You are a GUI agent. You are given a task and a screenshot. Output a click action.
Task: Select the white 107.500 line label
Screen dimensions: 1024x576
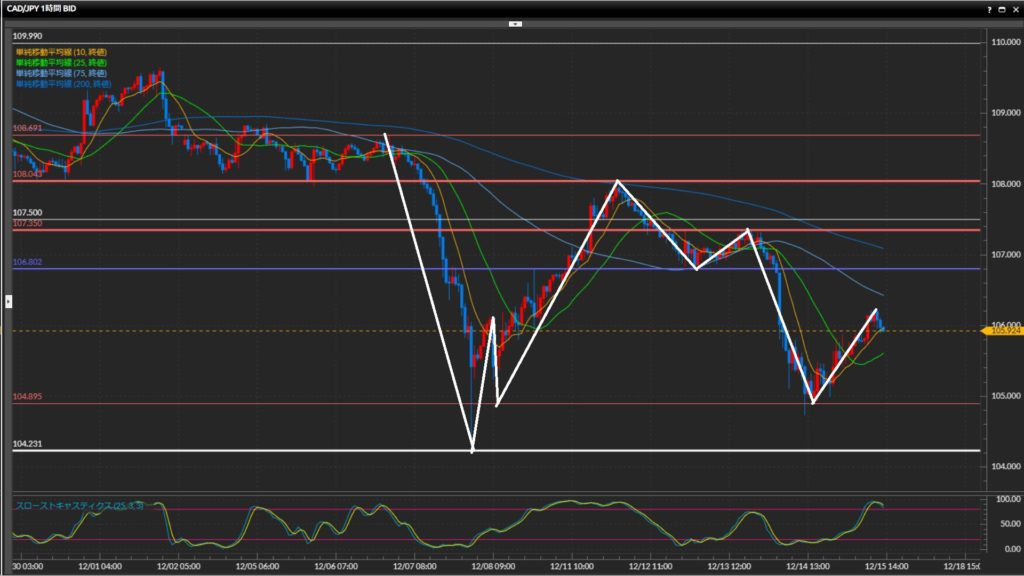tap(27, 213)
